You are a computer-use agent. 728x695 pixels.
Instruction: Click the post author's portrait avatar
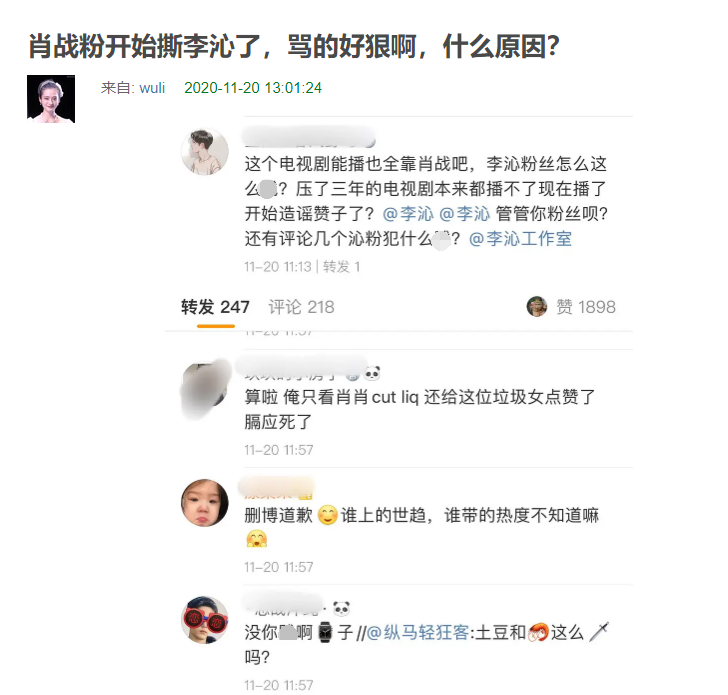51,99
